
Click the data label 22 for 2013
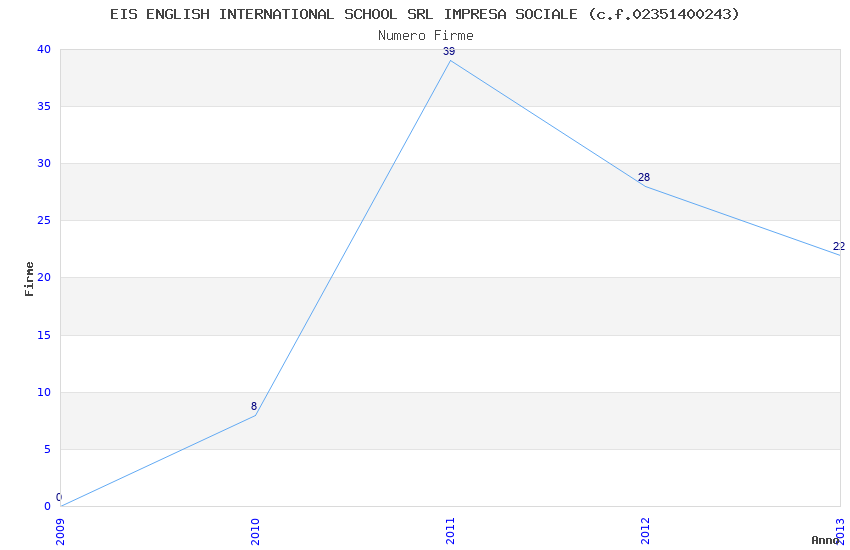[839, 246]
